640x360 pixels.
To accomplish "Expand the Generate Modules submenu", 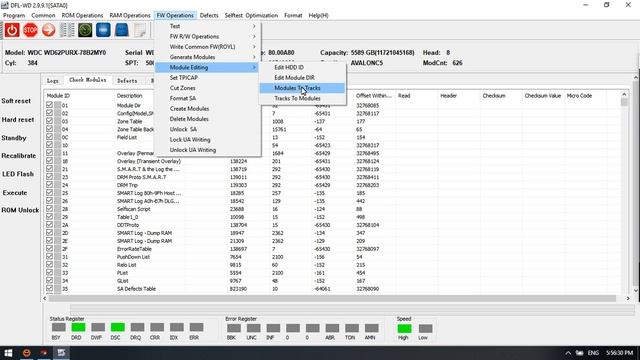I will [x=208, y=57].
